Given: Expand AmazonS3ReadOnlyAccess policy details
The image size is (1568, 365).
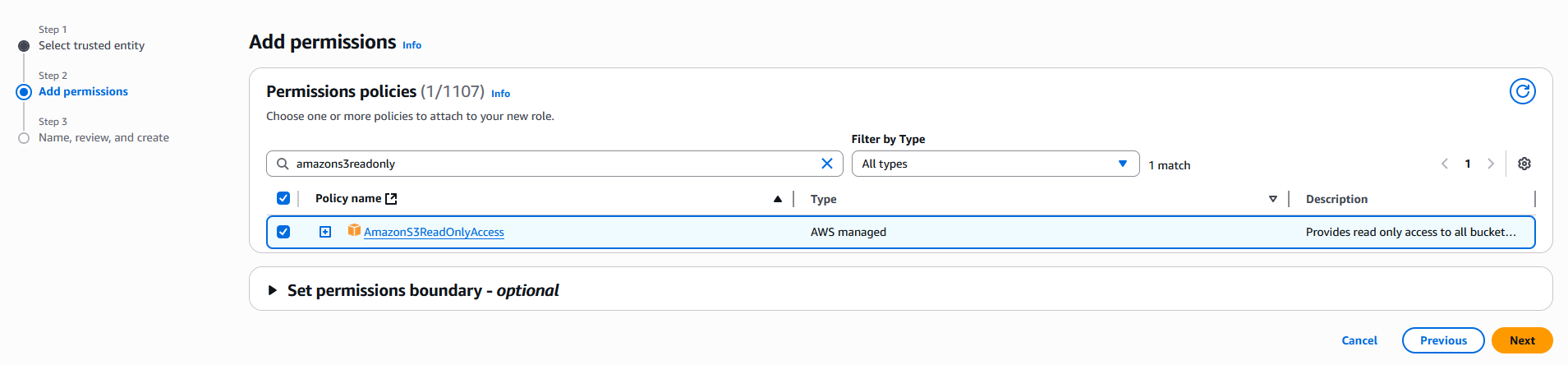Looking at the screenshot, I should (325, 232).
